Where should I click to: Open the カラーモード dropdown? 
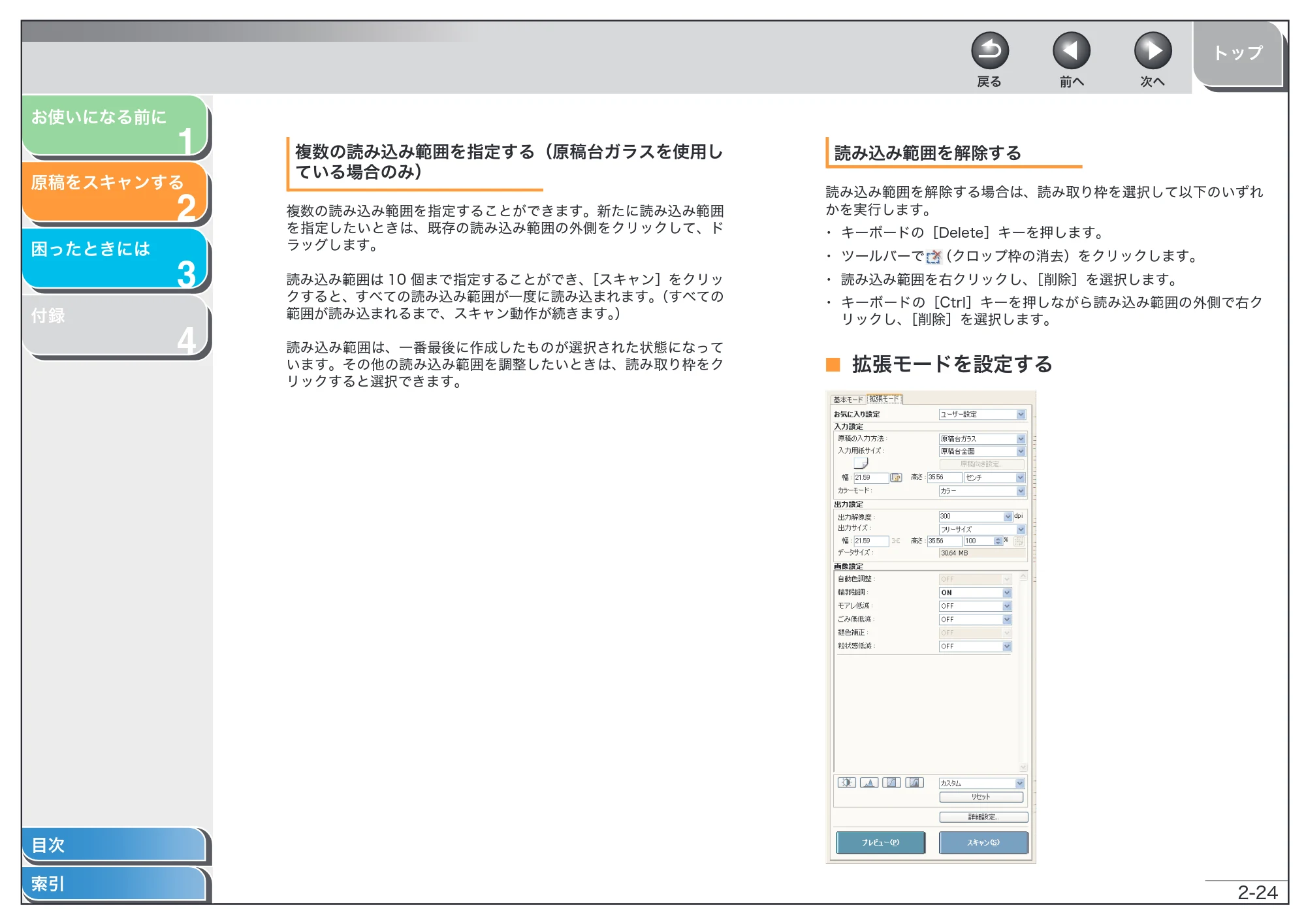(x=982, y=491)
